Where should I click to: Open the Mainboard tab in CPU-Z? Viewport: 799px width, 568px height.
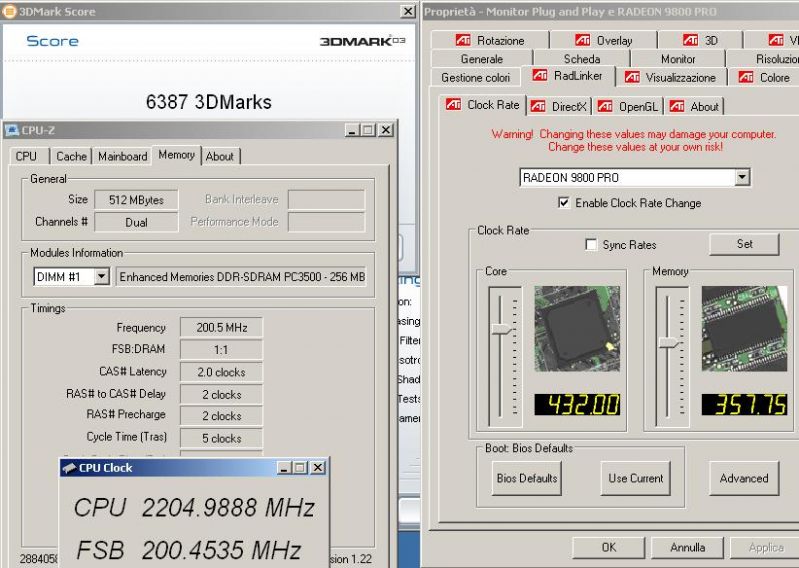click(x=122, y=156)
